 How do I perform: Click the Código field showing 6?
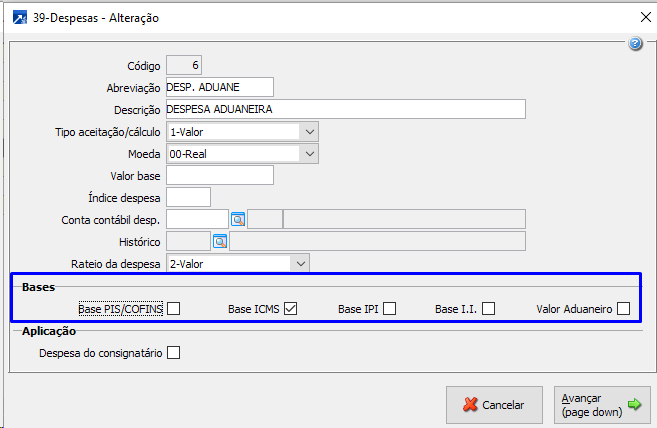coord(184,65)
